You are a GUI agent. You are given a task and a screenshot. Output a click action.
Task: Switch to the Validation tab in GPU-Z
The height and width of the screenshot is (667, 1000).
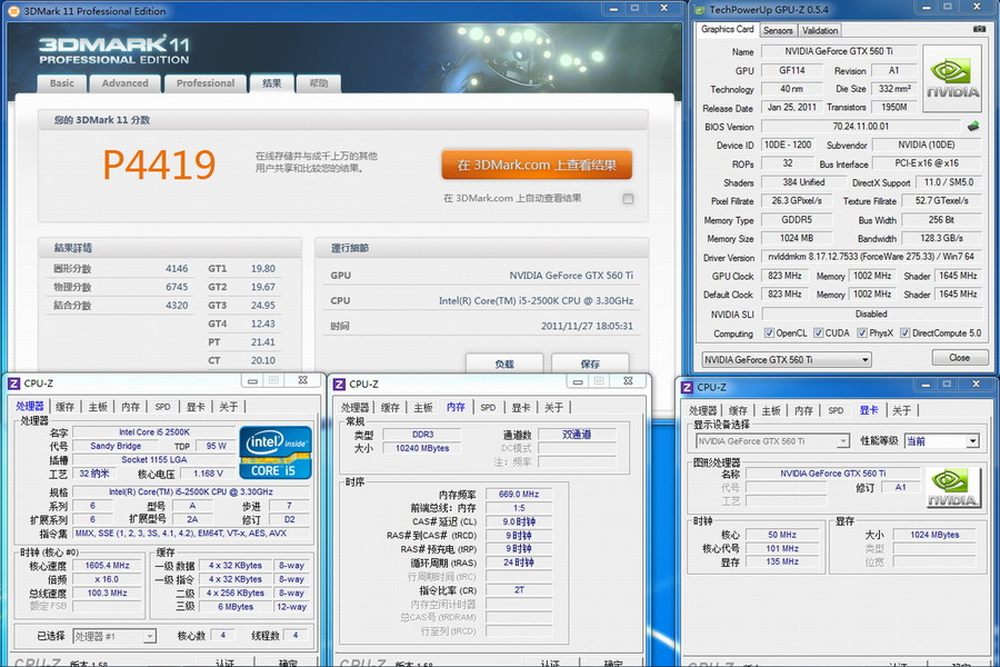(820, 31)
